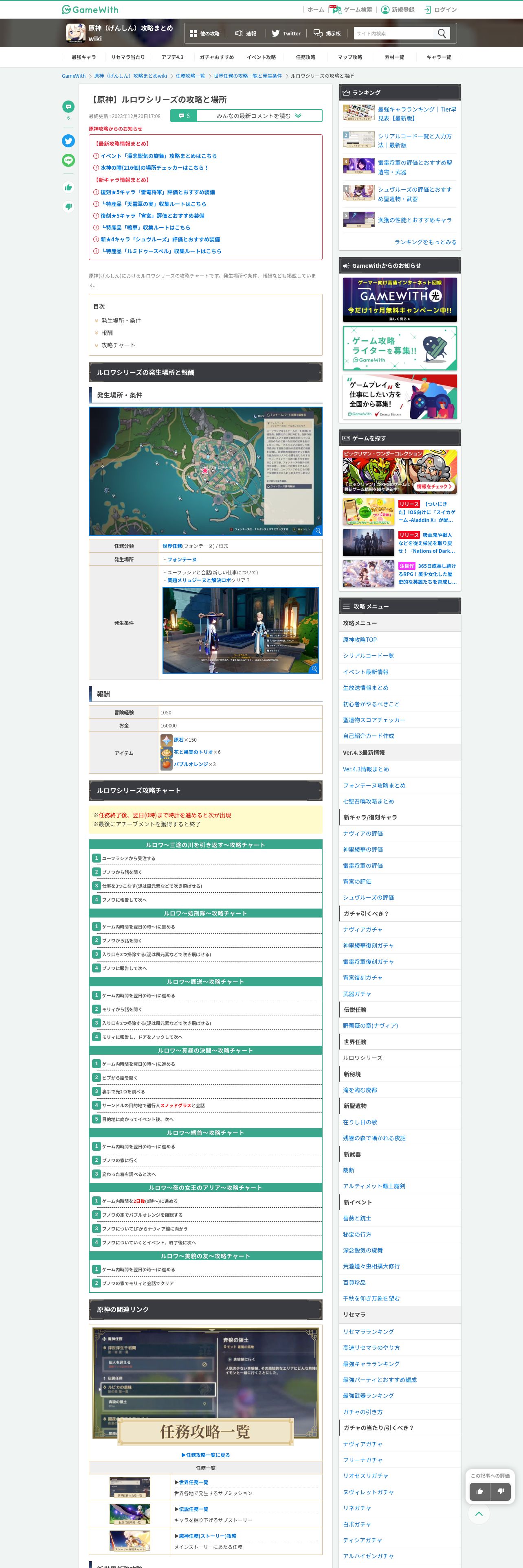This screenshot has height=1568, width=523.
Task: Click the GameWith logo
Action: (x=90, y=10)
